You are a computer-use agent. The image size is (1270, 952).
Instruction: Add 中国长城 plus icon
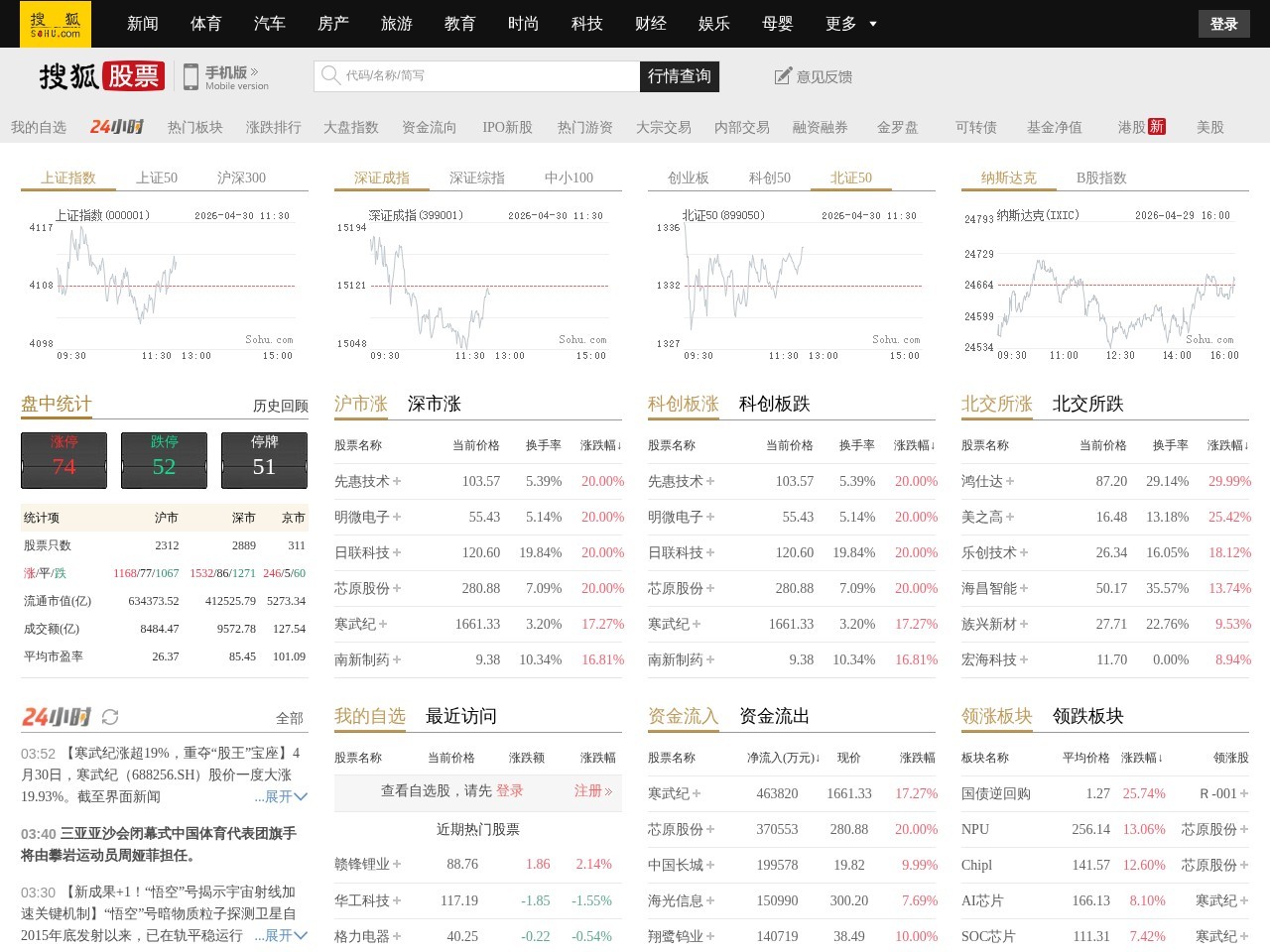[x=710, y=865]
